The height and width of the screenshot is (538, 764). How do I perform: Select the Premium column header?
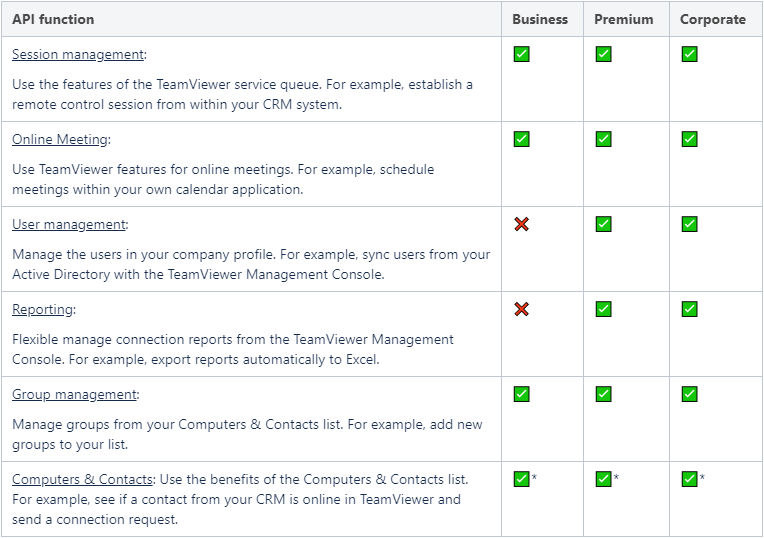pos(624,19)
